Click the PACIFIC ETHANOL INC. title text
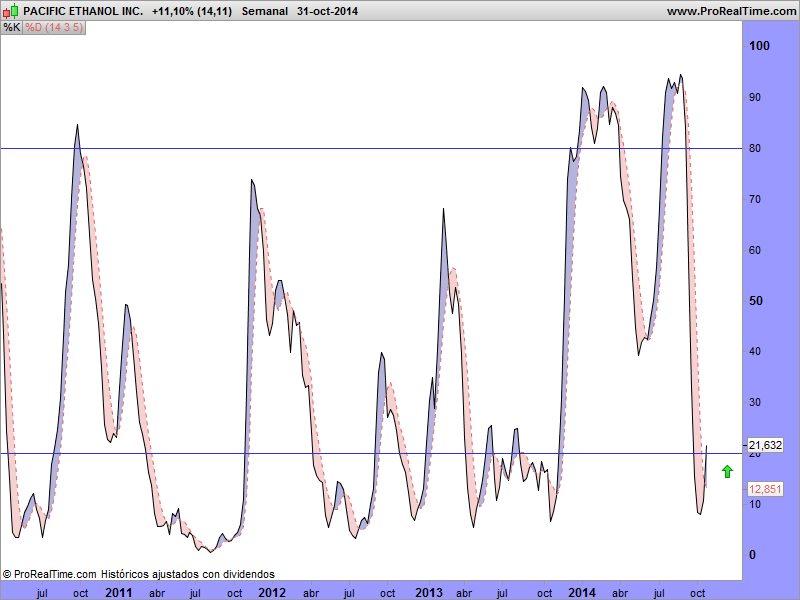This screenshot has width=800, height=600. click(x=83, y=11)
